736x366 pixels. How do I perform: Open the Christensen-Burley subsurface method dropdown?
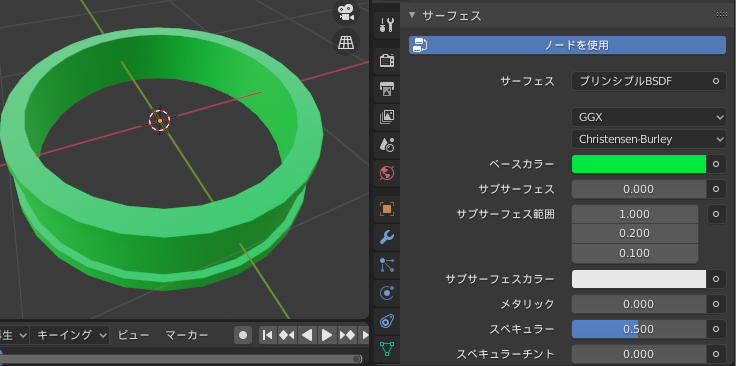[x=649, y=139]
